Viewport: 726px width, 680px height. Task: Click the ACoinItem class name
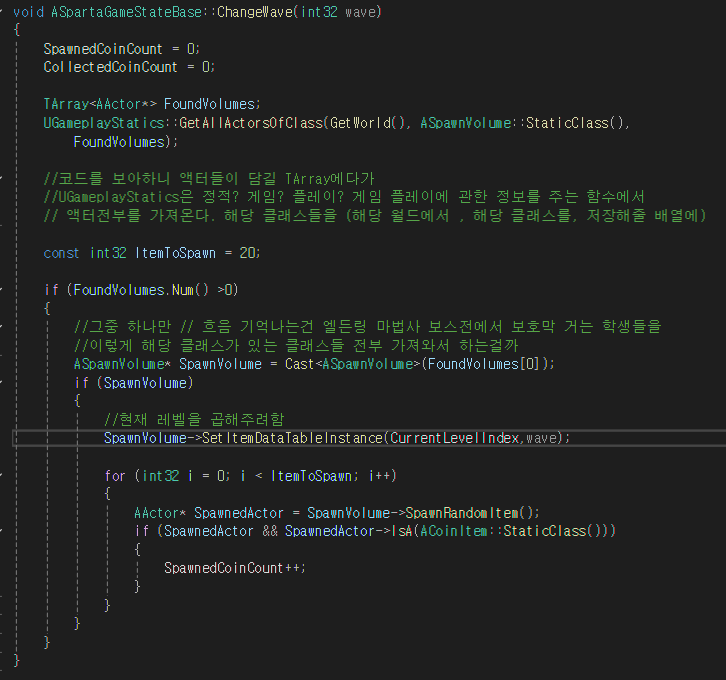454,531
